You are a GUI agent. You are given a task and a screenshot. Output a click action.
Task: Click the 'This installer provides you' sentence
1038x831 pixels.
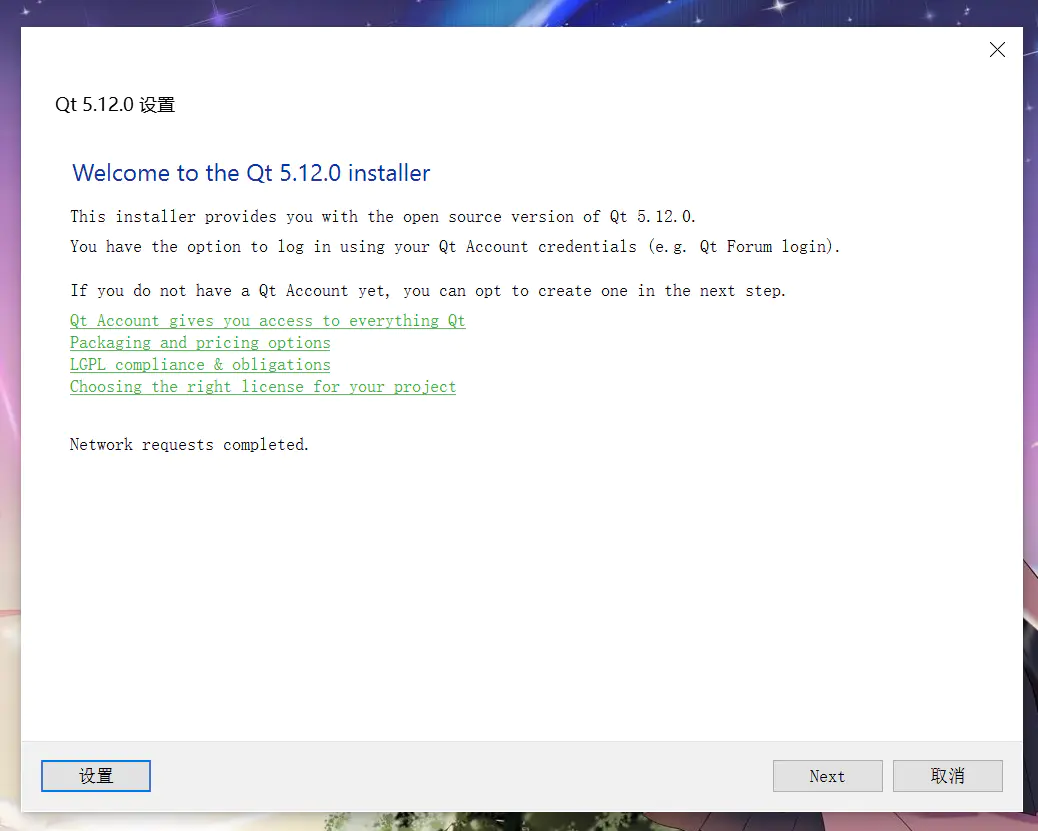click(x=383, y=217)
